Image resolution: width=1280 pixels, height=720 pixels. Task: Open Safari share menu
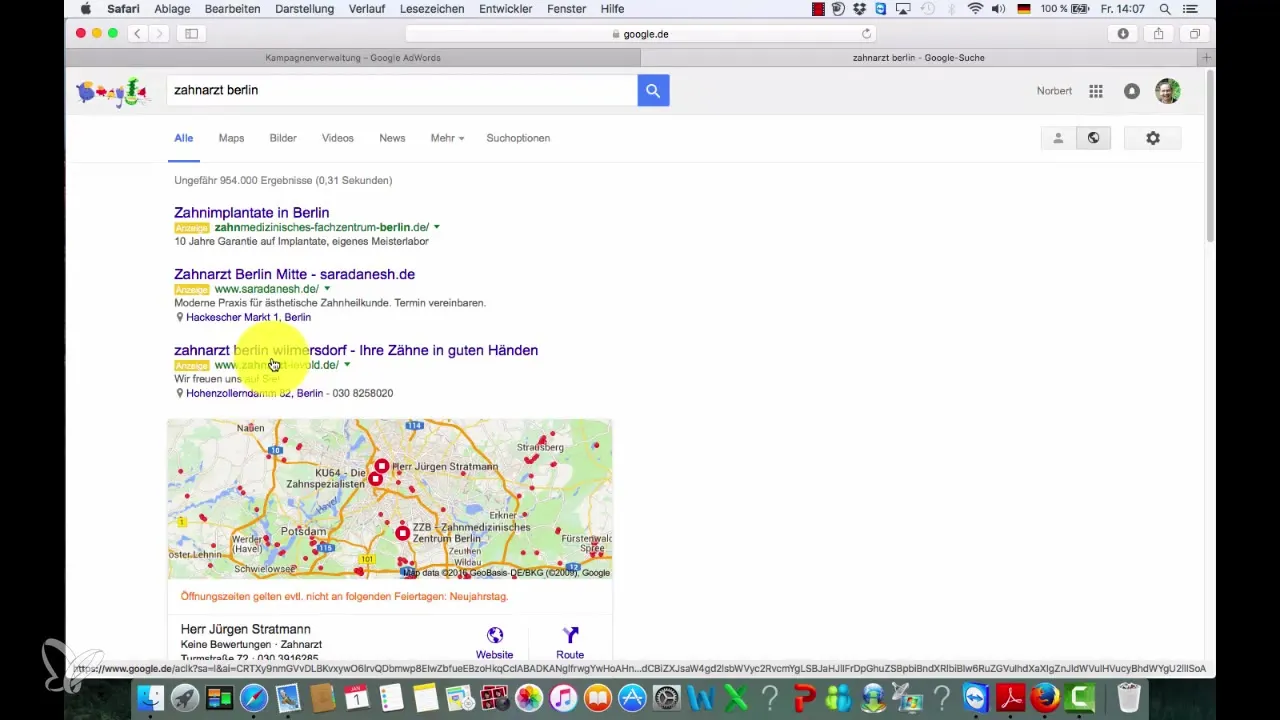(x=1158, y=33)
